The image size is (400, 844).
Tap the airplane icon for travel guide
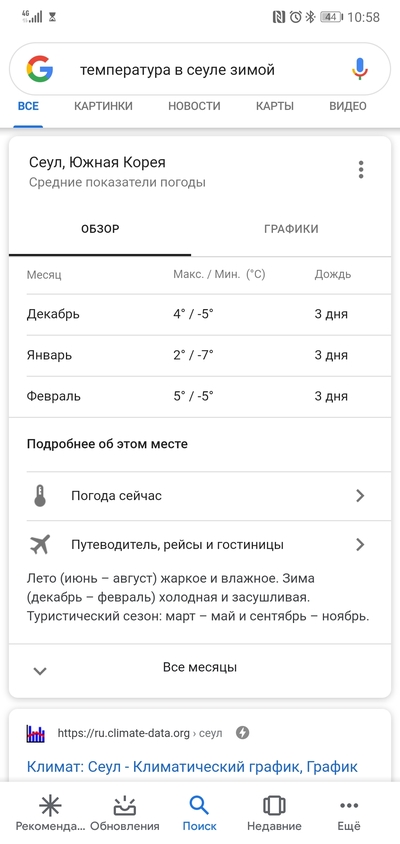click(40, 545)
